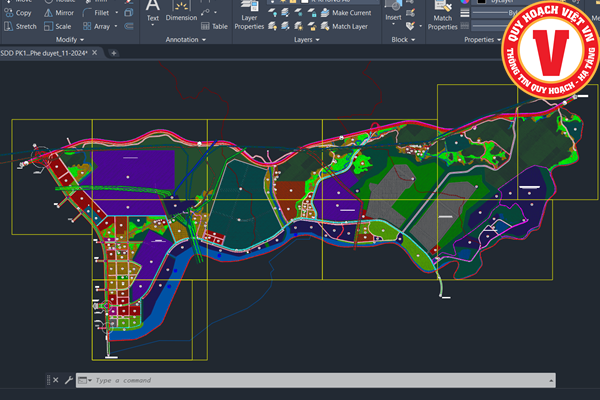Expand the Modify panel
This screenshot has width=600, height=400.
coord(70,39)
